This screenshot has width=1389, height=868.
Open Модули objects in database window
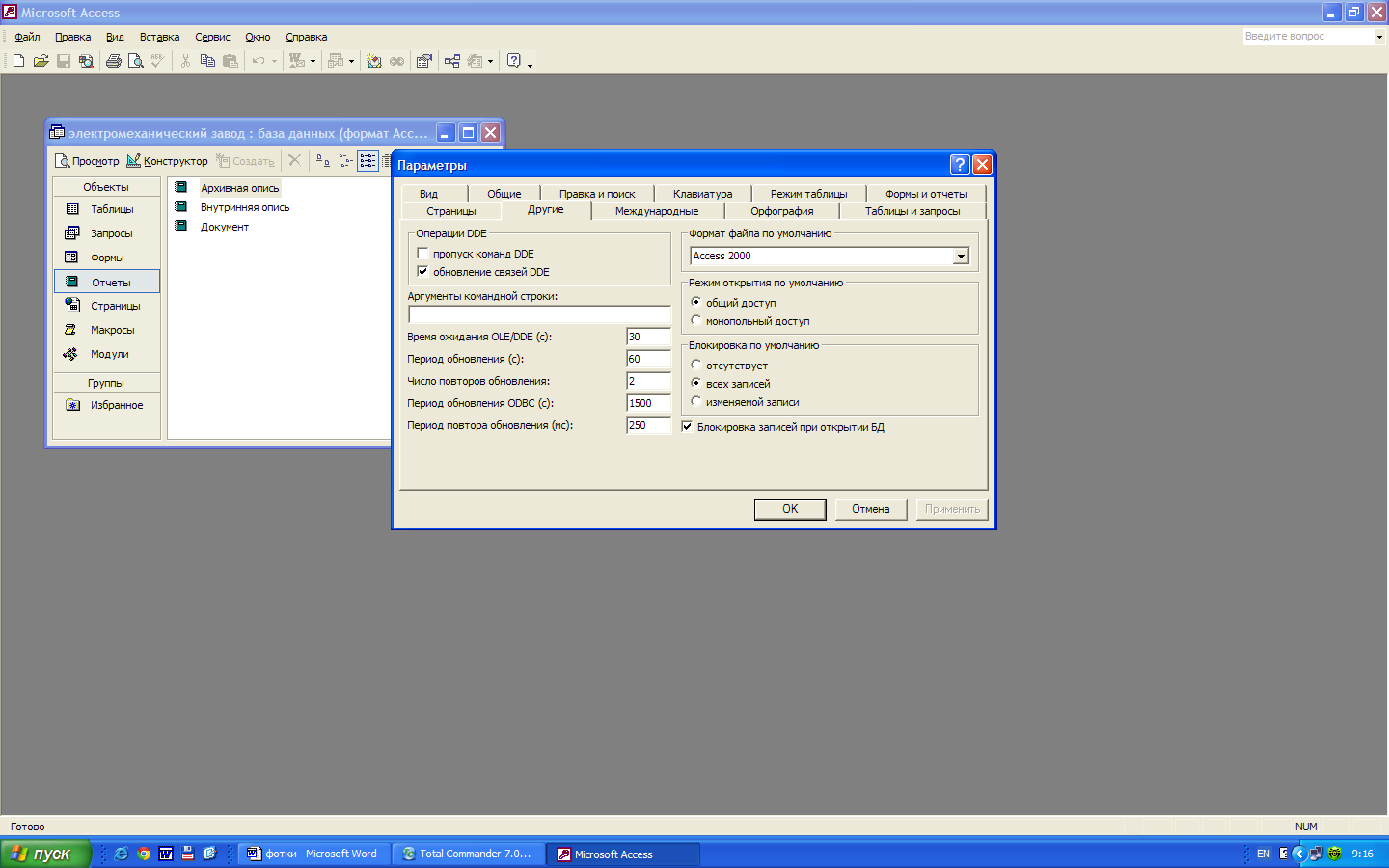107,354
